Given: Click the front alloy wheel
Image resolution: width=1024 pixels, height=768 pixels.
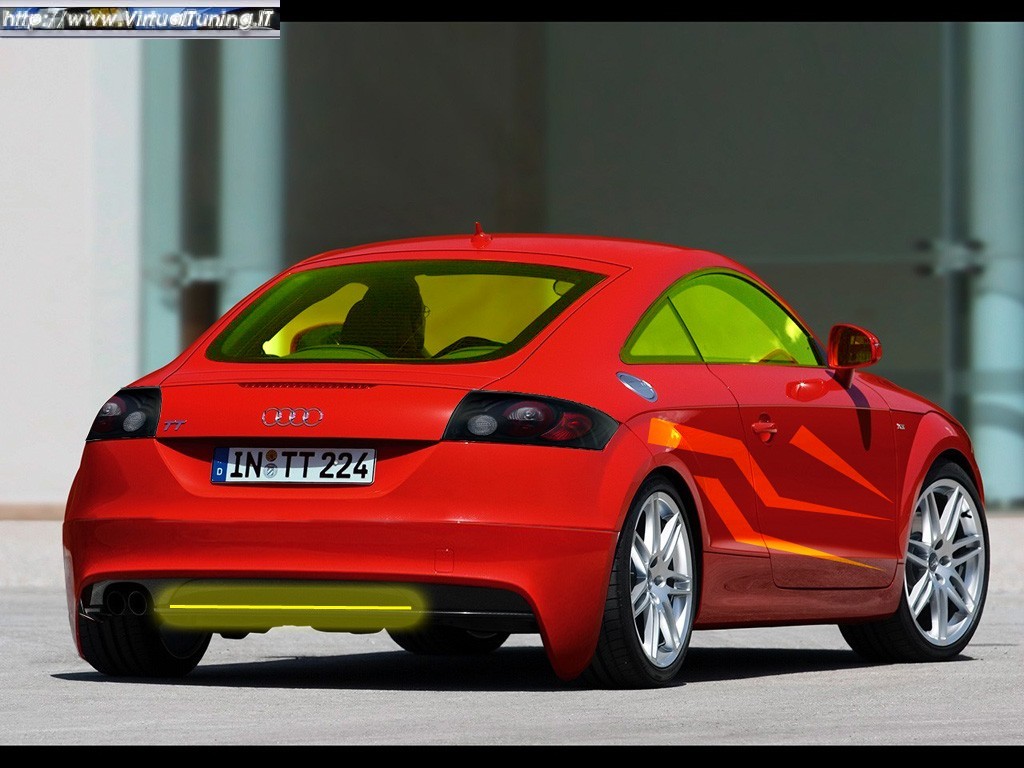Looking at the screenshot, I should (945, 561).
